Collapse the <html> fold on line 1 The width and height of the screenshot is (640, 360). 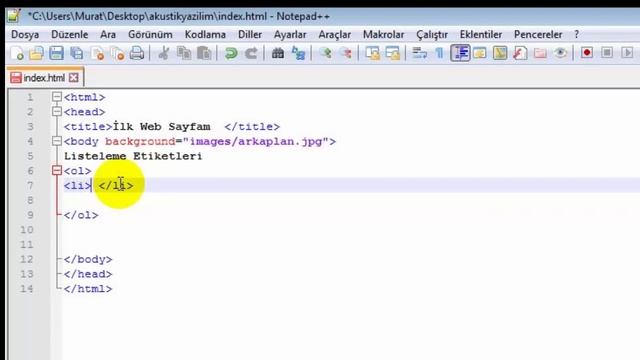(57, 97)
